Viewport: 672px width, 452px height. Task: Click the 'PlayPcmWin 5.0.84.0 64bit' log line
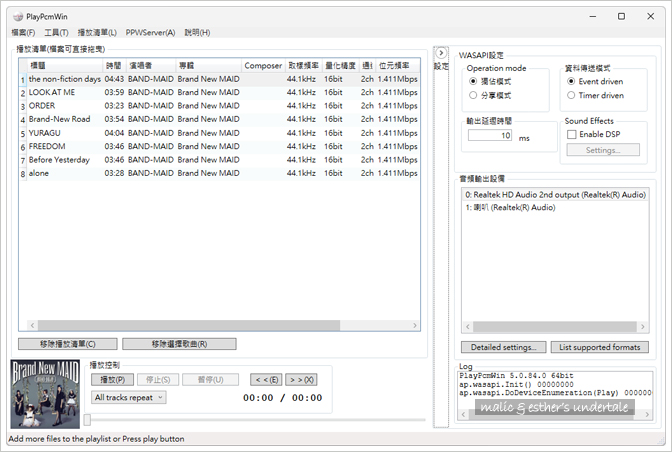coord(516,376)
